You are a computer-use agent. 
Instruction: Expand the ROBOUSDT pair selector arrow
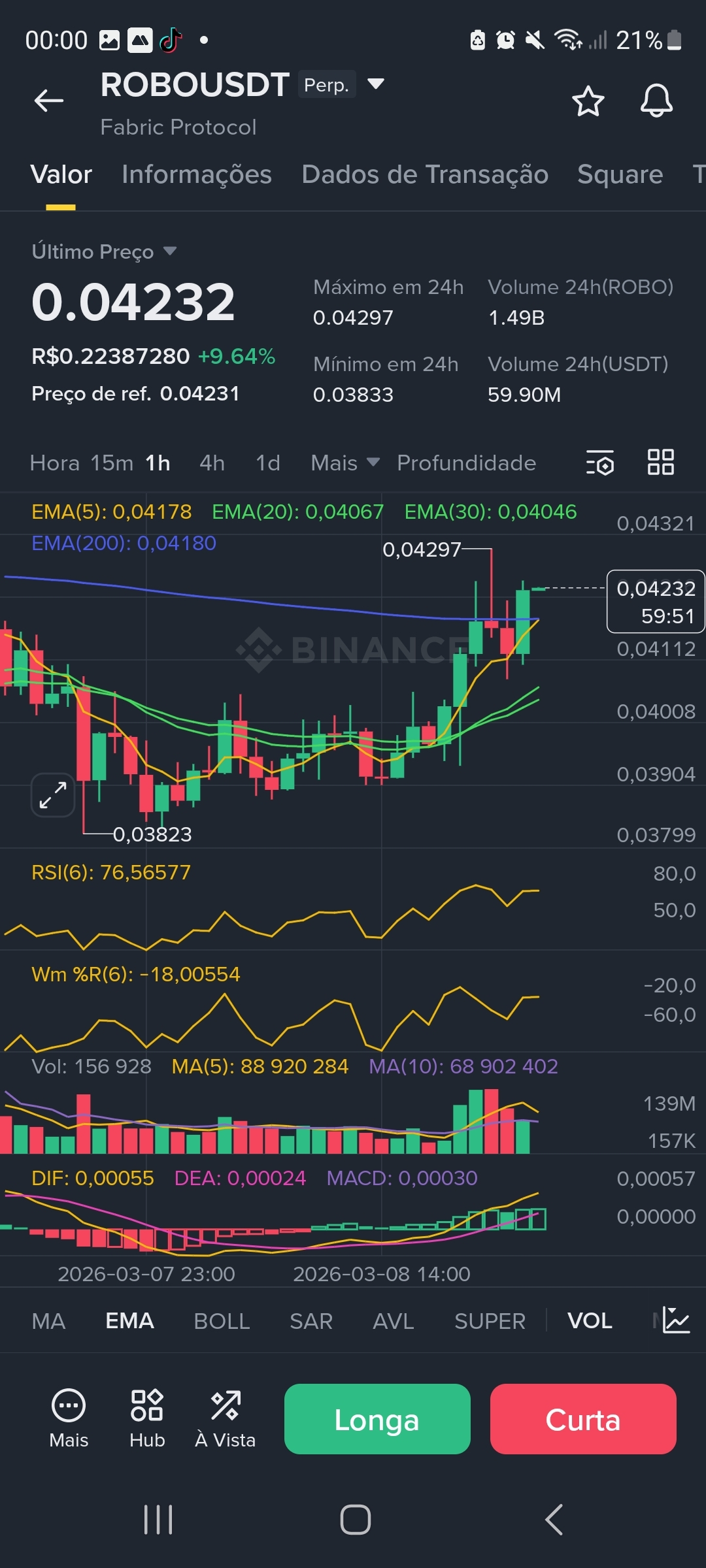[x=375, y=84]
